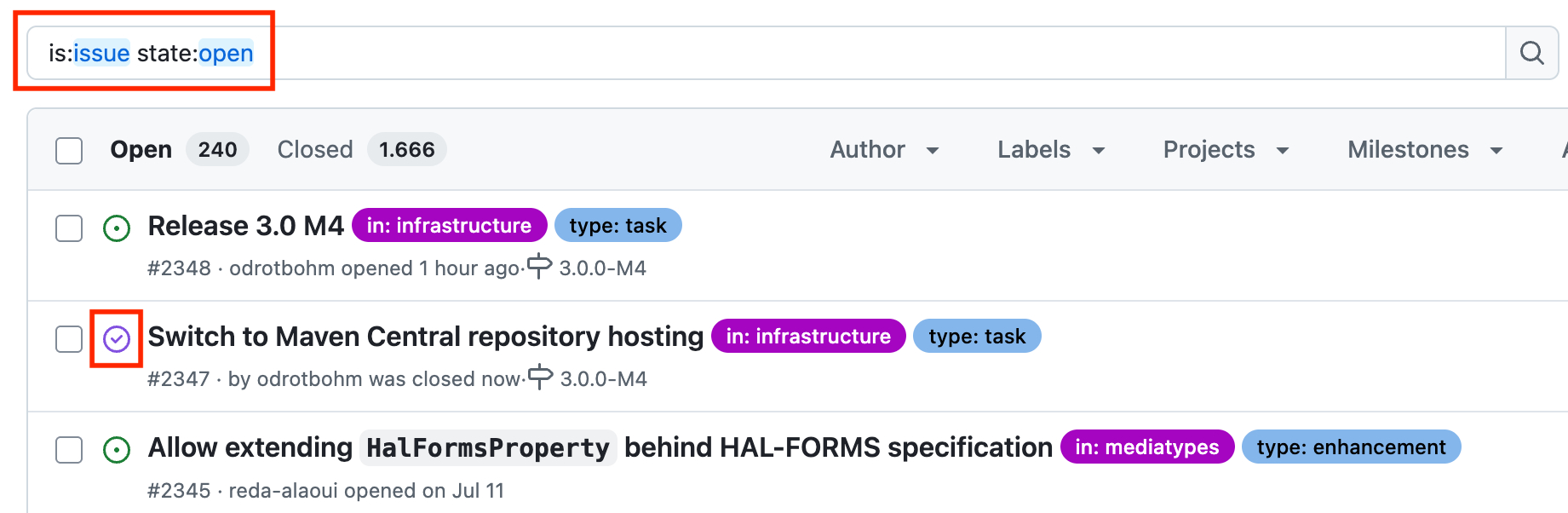The width and height of the screenshot is (1568, 513).
Task: Open the Projects filter dropdown
Action: (1225, 150)
